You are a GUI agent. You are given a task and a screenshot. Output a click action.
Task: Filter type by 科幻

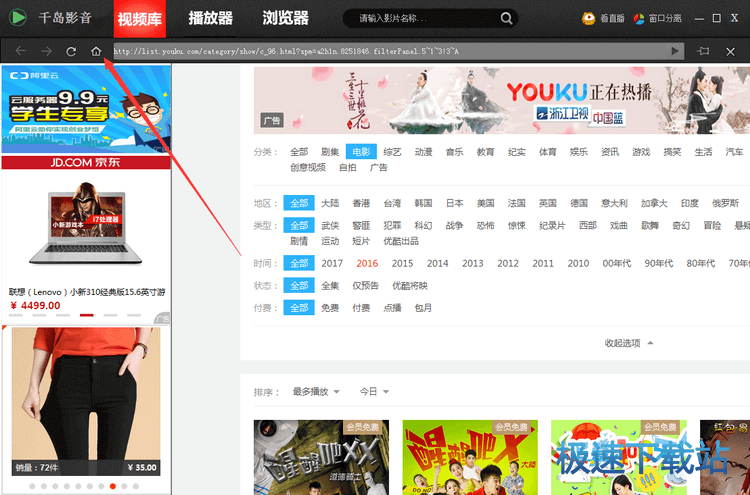[x=423, y=225]
